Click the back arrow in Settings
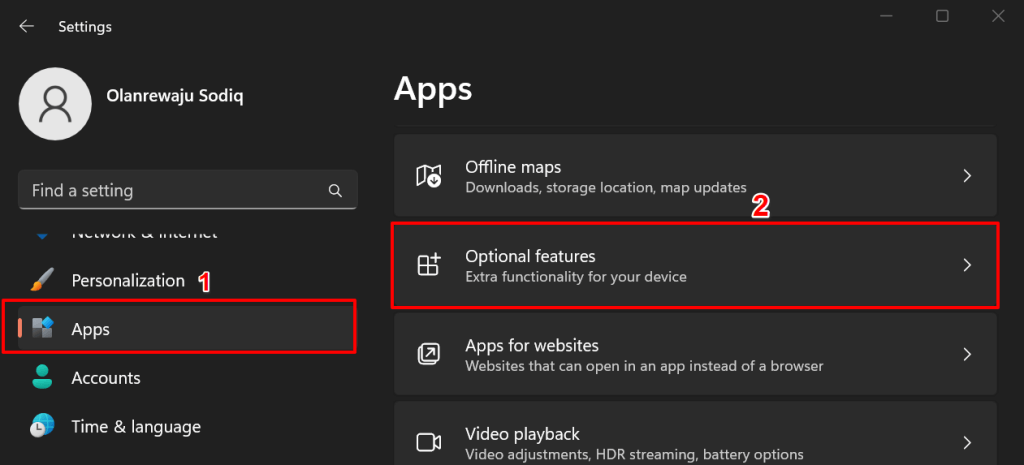Image resolution: width=1024 pixels, height=465 pixels. tap(26, 27)
